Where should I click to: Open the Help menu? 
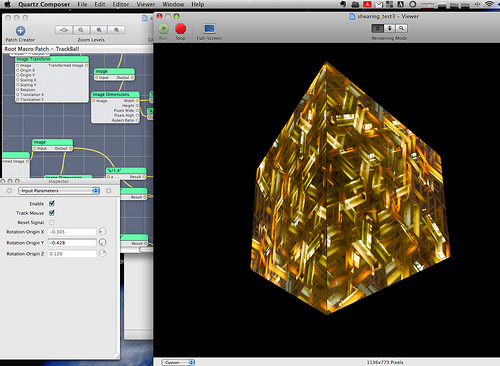point(198,4)
